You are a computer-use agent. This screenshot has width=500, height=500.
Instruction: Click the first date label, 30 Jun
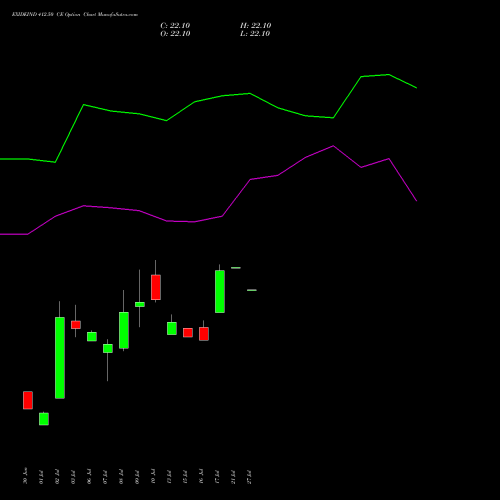[25, 476]
